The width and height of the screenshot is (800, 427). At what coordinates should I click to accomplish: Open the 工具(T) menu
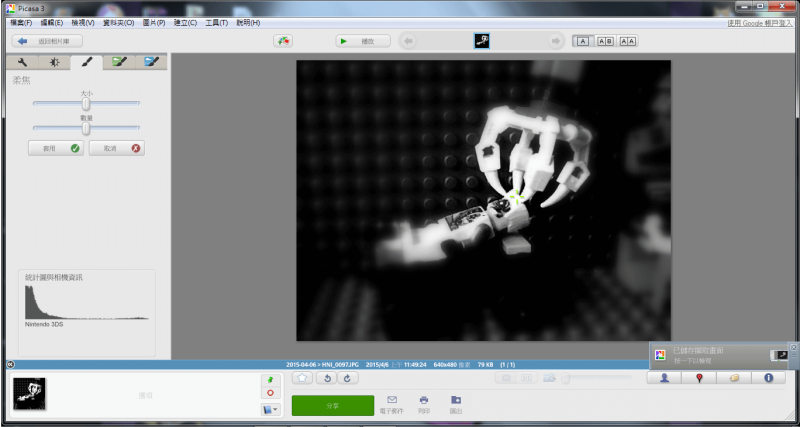coord(216,22)
